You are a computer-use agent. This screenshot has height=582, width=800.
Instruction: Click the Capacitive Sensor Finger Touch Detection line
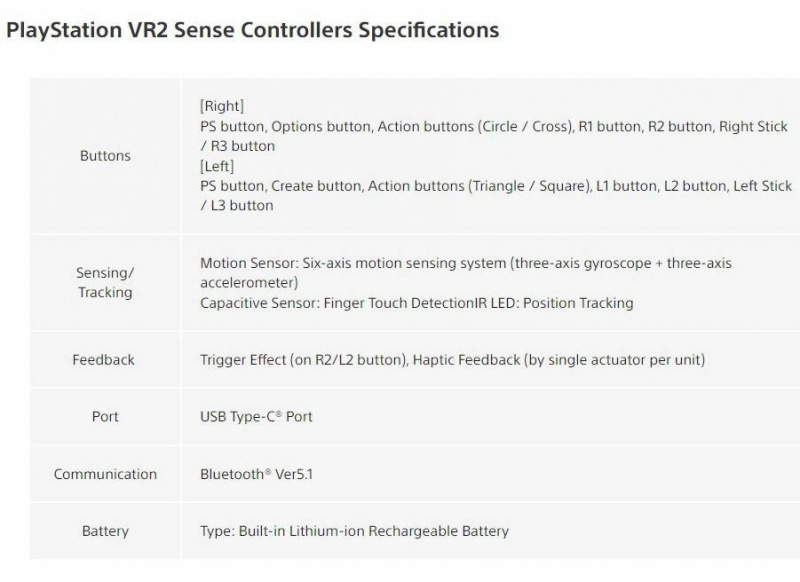click(x=416, y=302)
